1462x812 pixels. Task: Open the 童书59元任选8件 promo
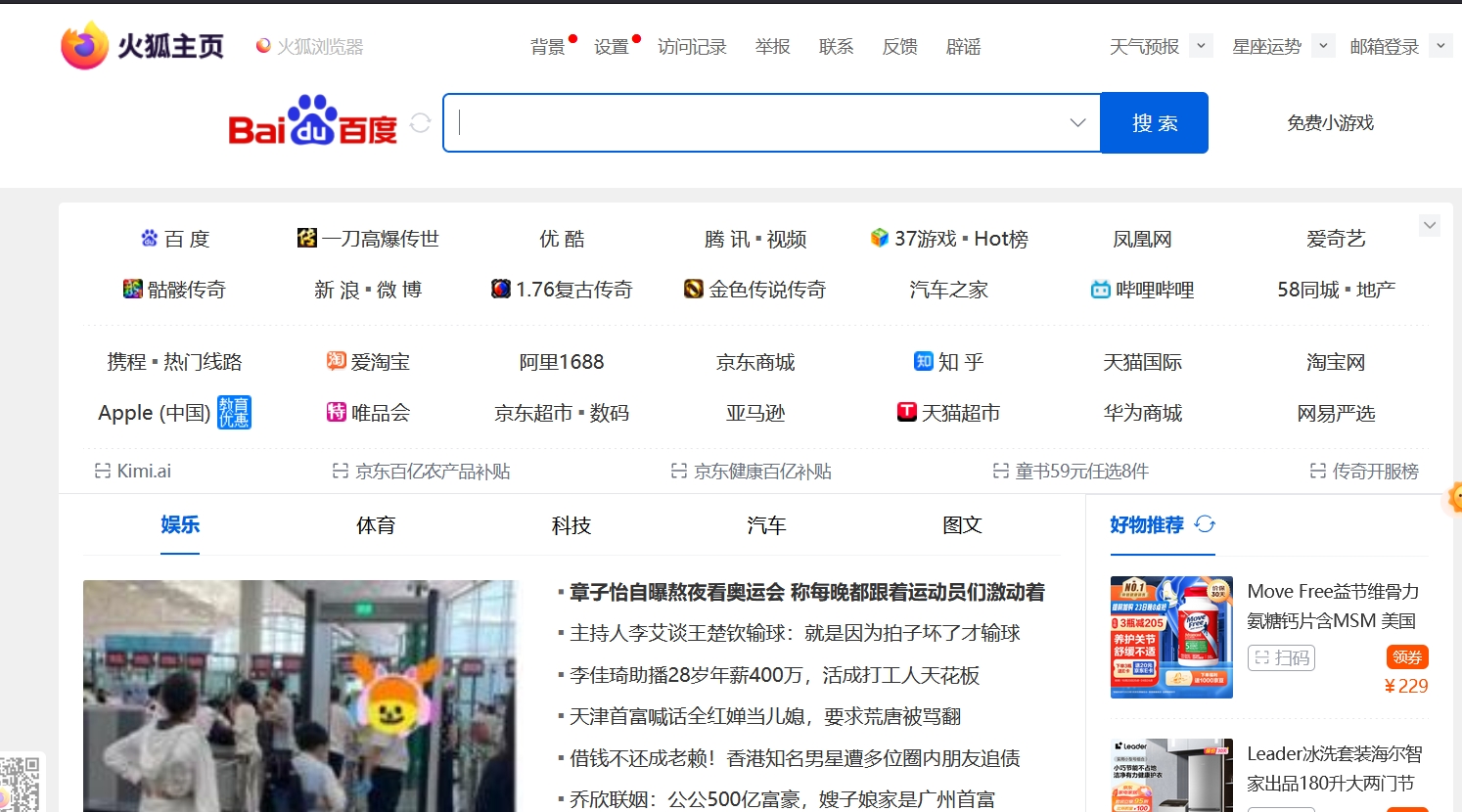coord(1071,471)
